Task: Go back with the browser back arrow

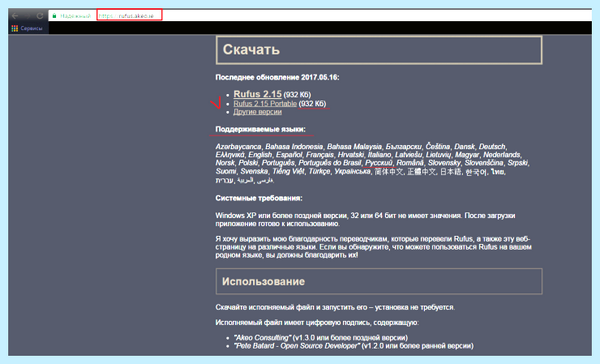Action: point(15,16)
